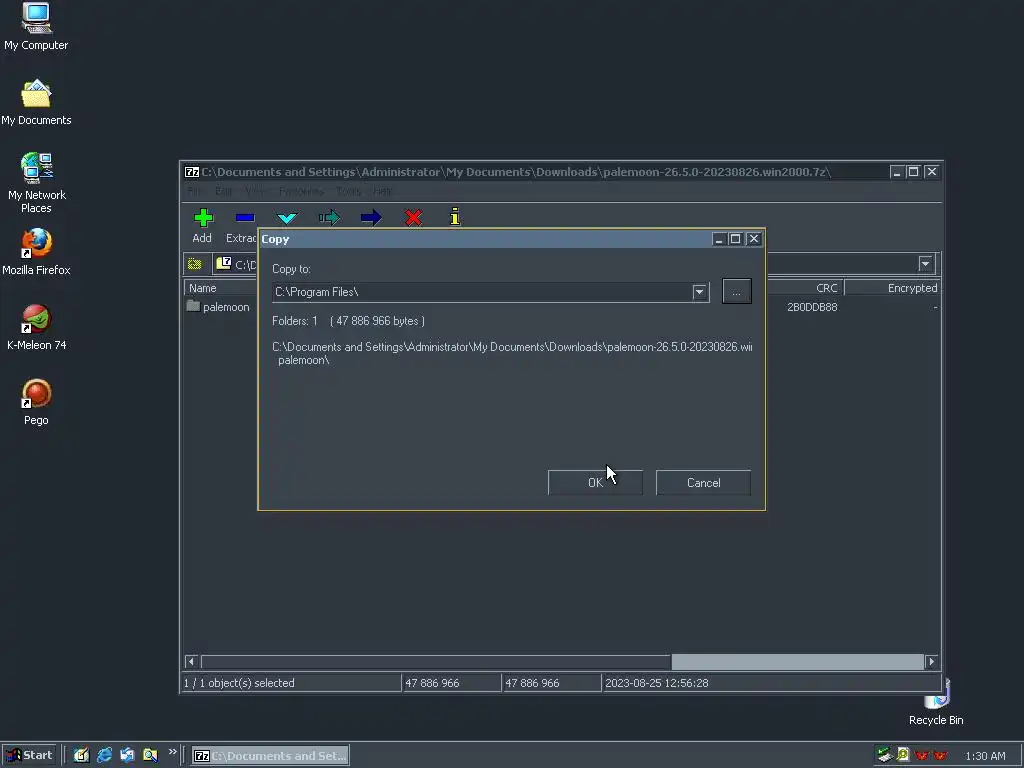Sort by Encrypted column header
The width and height of the screenshot is (1024, 768).
(892, 288)
